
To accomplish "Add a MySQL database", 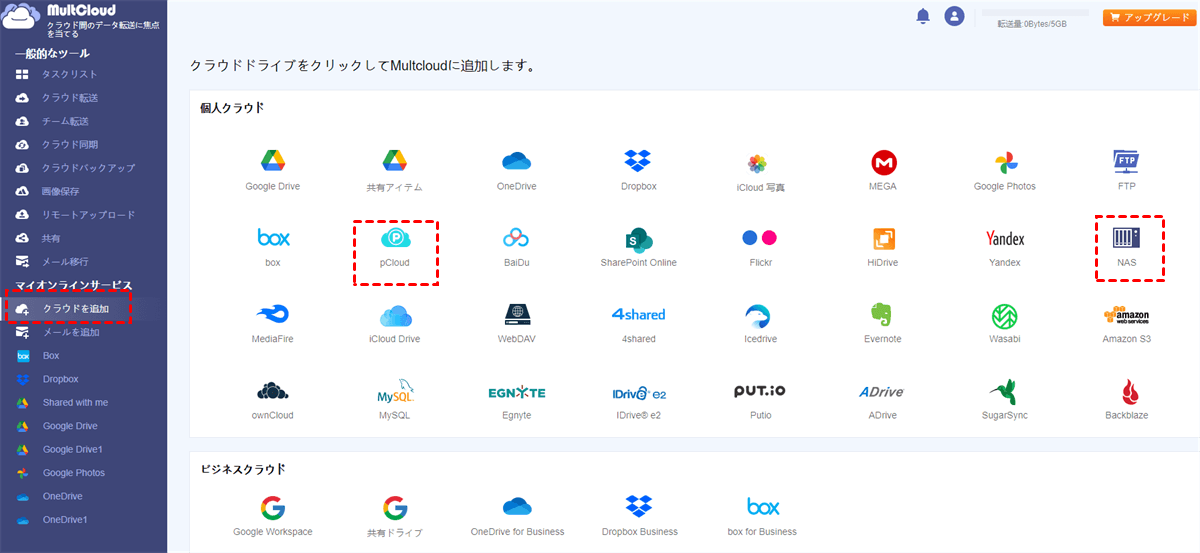I will (x=394, y=400).
